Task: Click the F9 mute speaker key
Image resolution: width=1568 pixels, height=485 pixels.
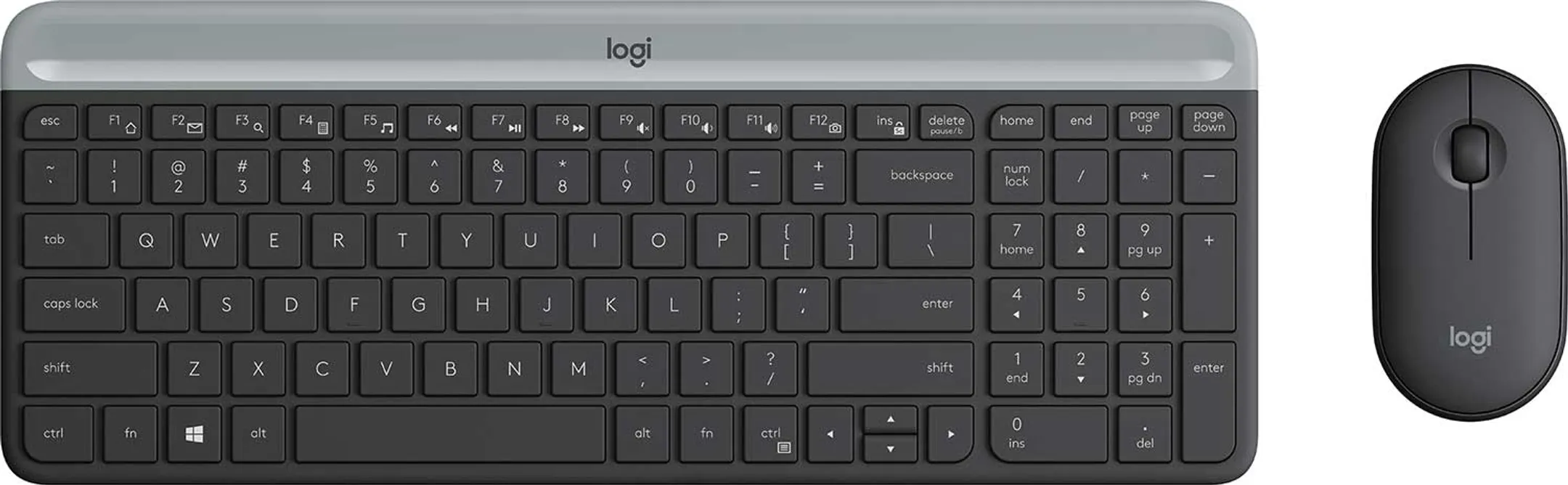Action: pyautogui.click(x=626, y=122)
